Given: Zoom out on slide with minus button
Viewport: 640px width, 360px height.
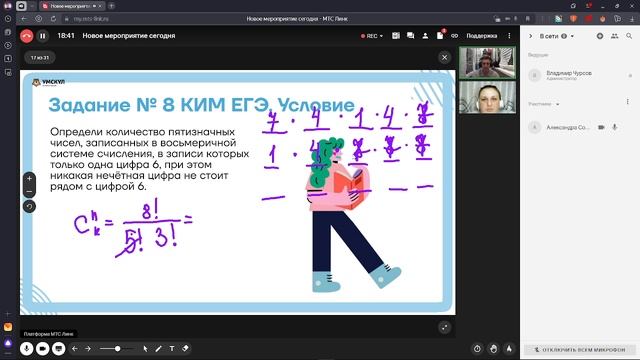Looking at the screenshot, I should [x=29, y=191].
